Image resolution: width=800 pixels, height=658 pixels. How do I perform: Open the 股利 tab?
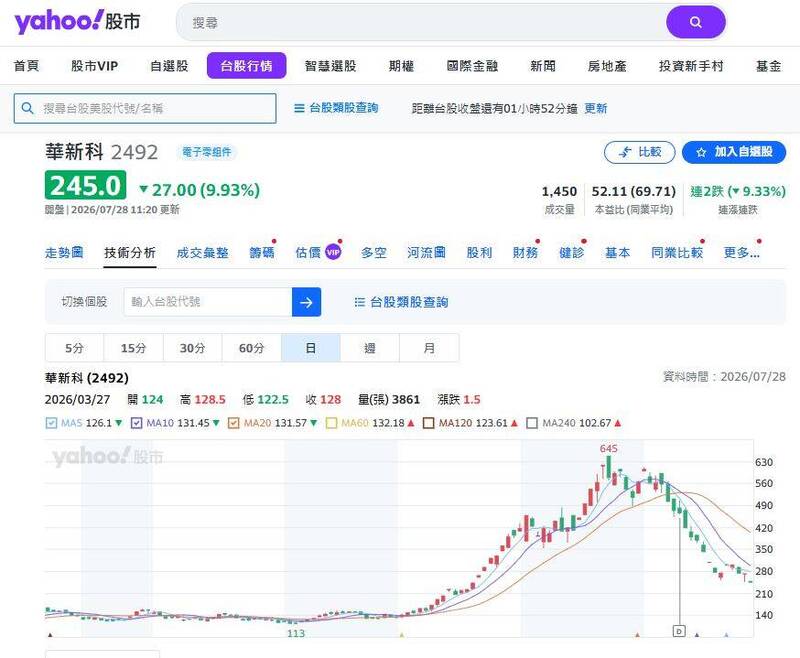[479, 252]
